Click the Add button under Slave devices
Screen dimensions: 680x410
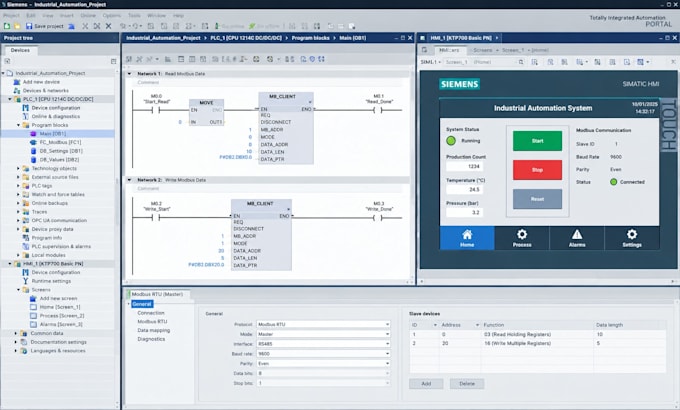tap(426, 384)
